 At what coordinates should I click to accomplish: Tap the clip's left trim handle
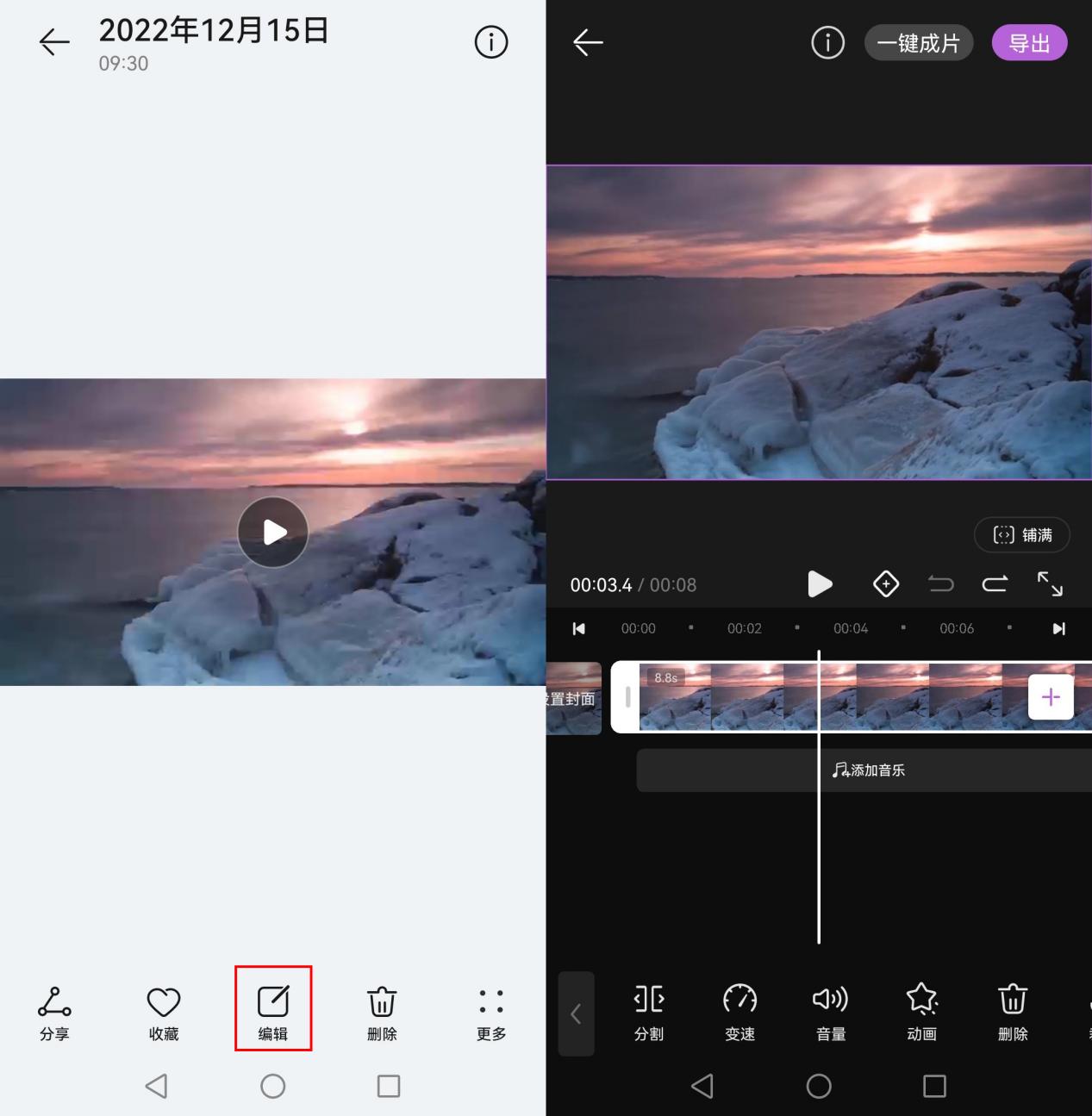[x=627, y=697]
